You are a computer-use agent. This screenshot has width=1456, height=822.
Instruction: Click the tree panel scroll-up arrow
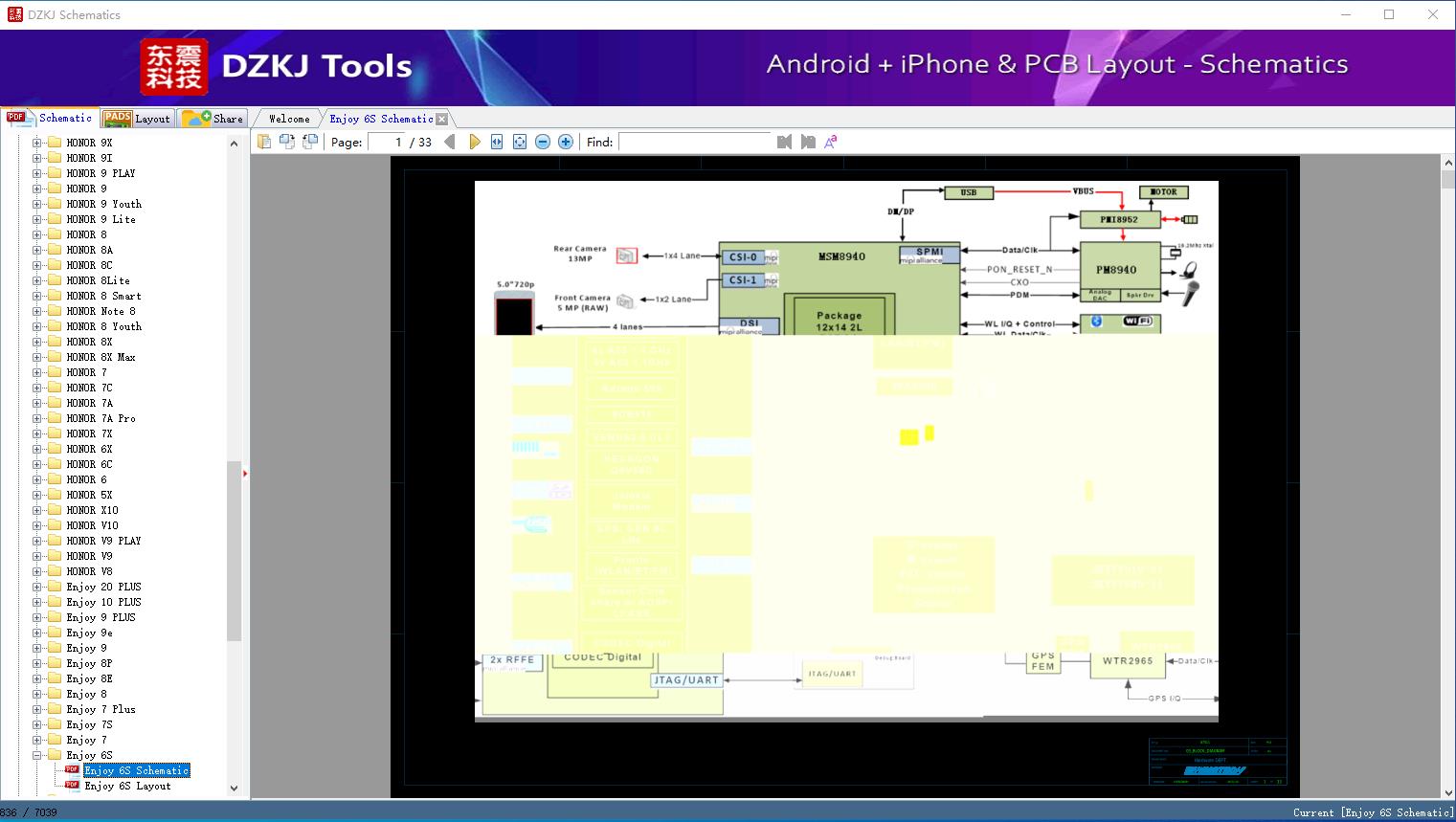234,144
